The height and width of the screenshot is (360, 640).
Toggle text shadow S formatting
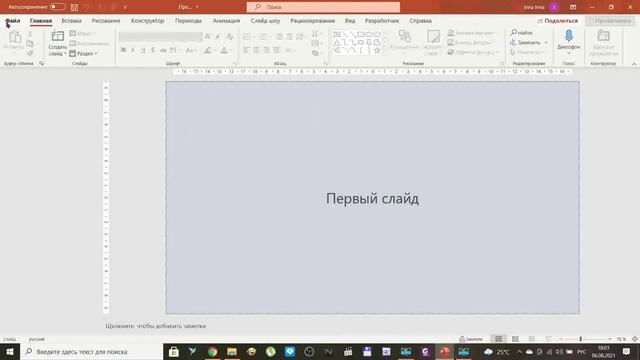153,50
